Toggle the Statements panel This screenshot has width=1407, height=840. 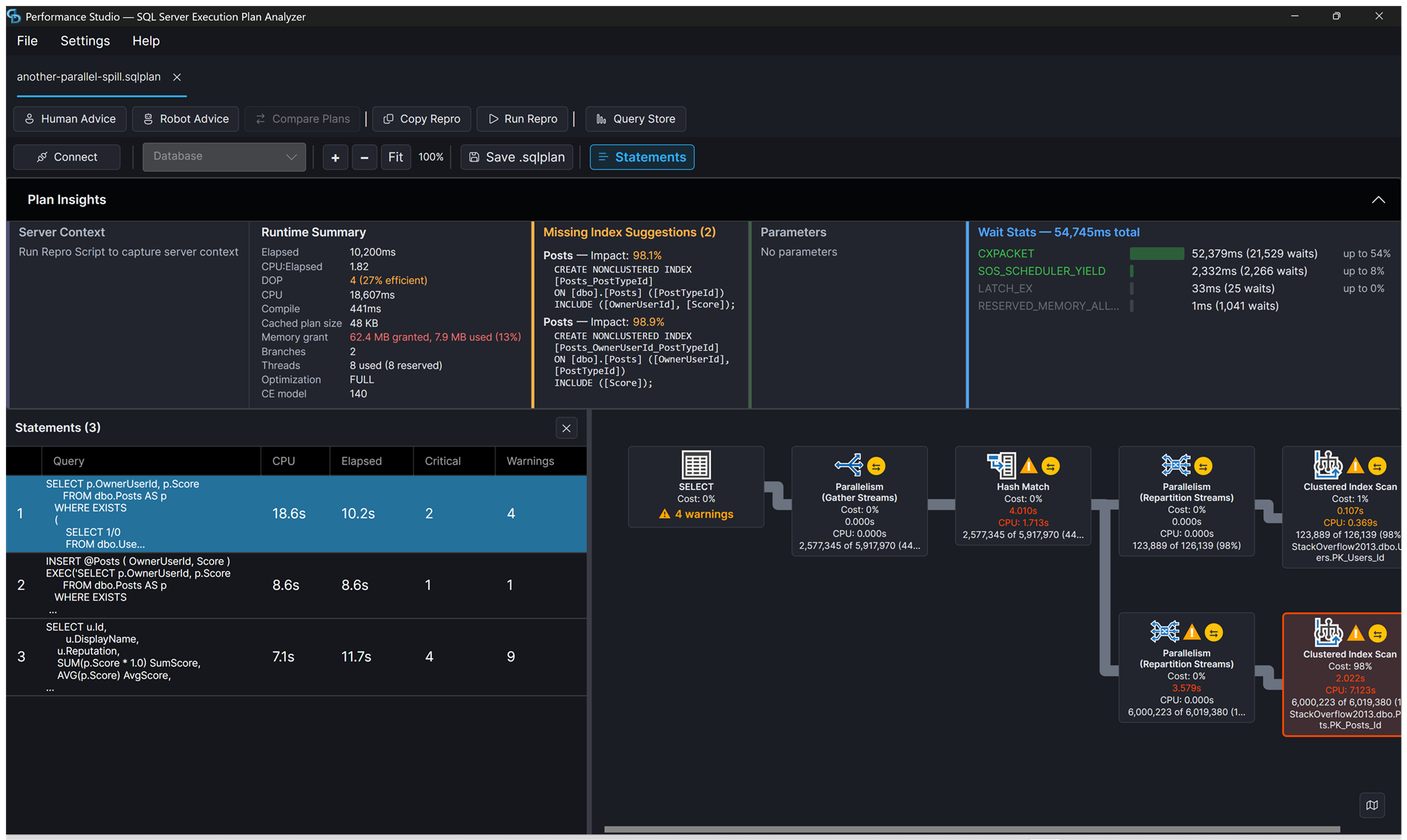(642, 157)
